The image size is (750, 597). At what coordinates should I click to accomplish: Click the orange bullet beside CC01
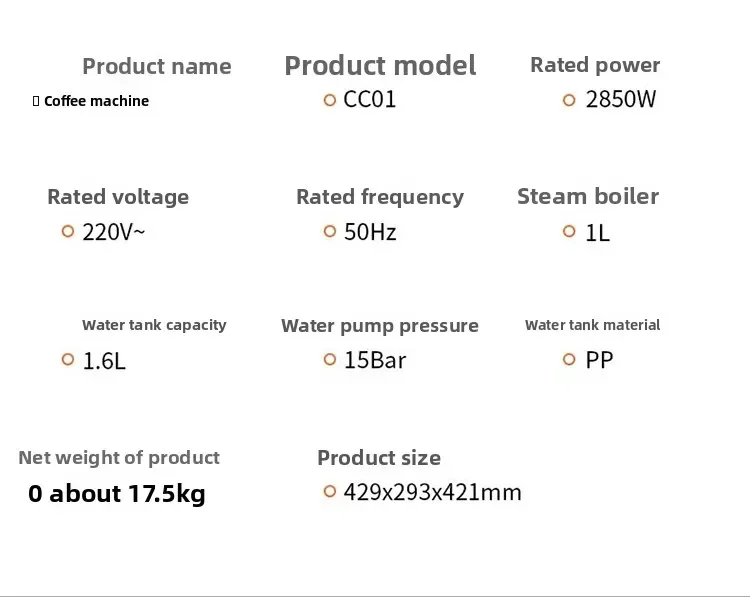(x=329, y=100)
